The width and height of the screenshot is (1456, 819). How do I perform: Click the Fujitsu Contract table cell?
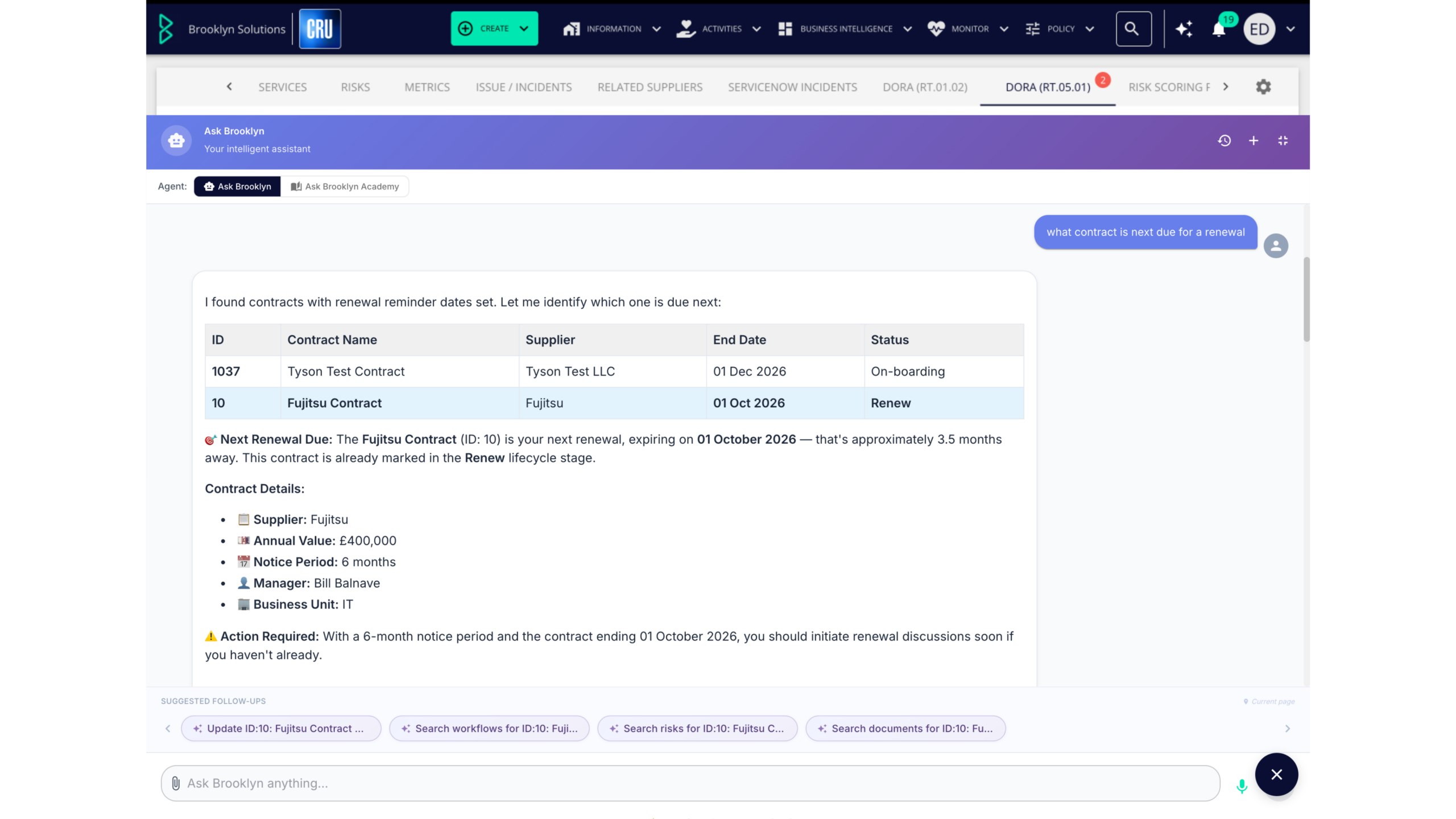399,403
